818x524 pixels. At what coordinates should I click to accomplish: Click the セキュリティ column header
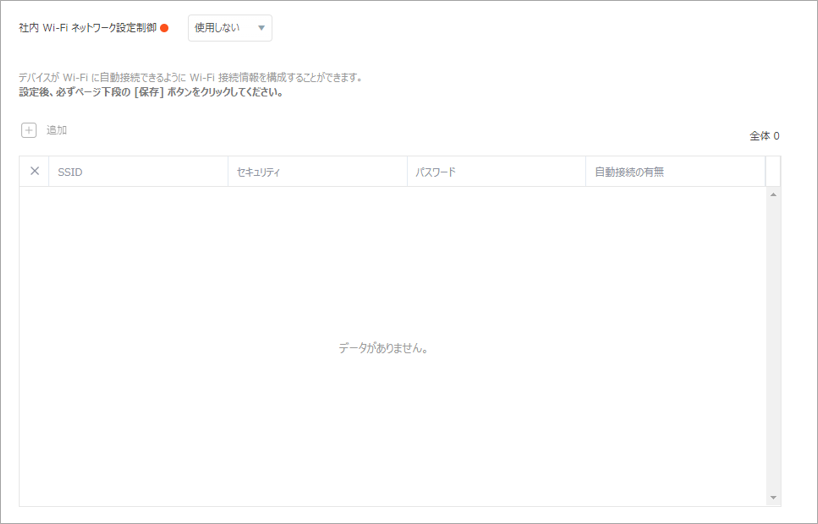tap(318, 172)
